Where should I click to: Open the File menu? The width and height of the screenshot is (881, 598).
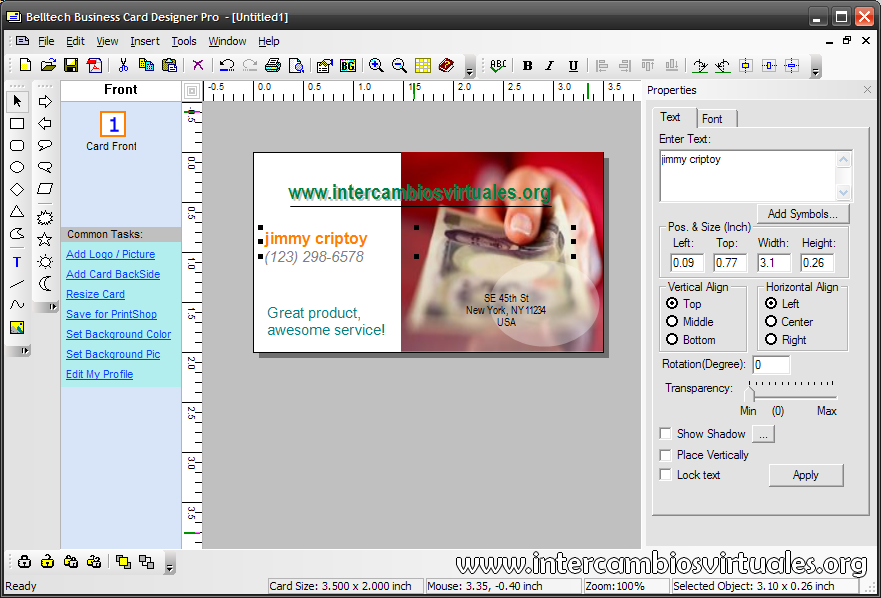pos(46,41)
